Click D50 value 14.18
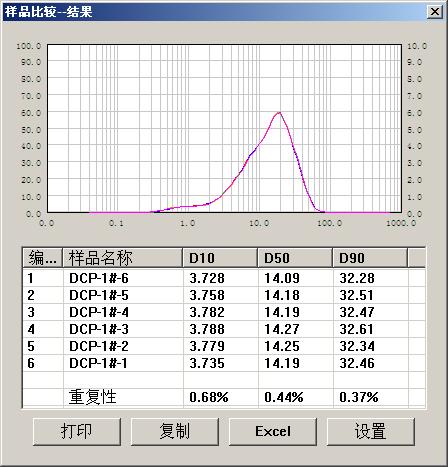 pos(282,295)
